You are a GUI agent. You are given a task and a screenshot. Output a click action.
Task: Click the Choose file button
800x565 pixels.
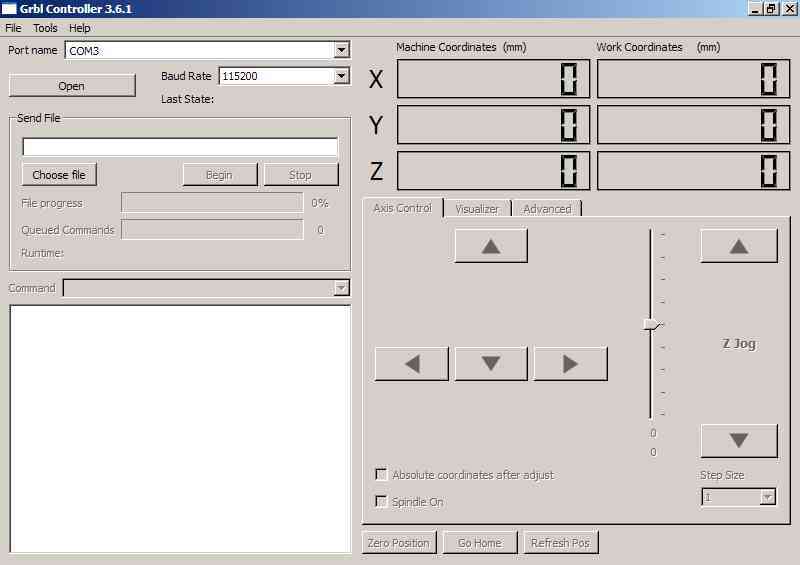click(59, 175)
